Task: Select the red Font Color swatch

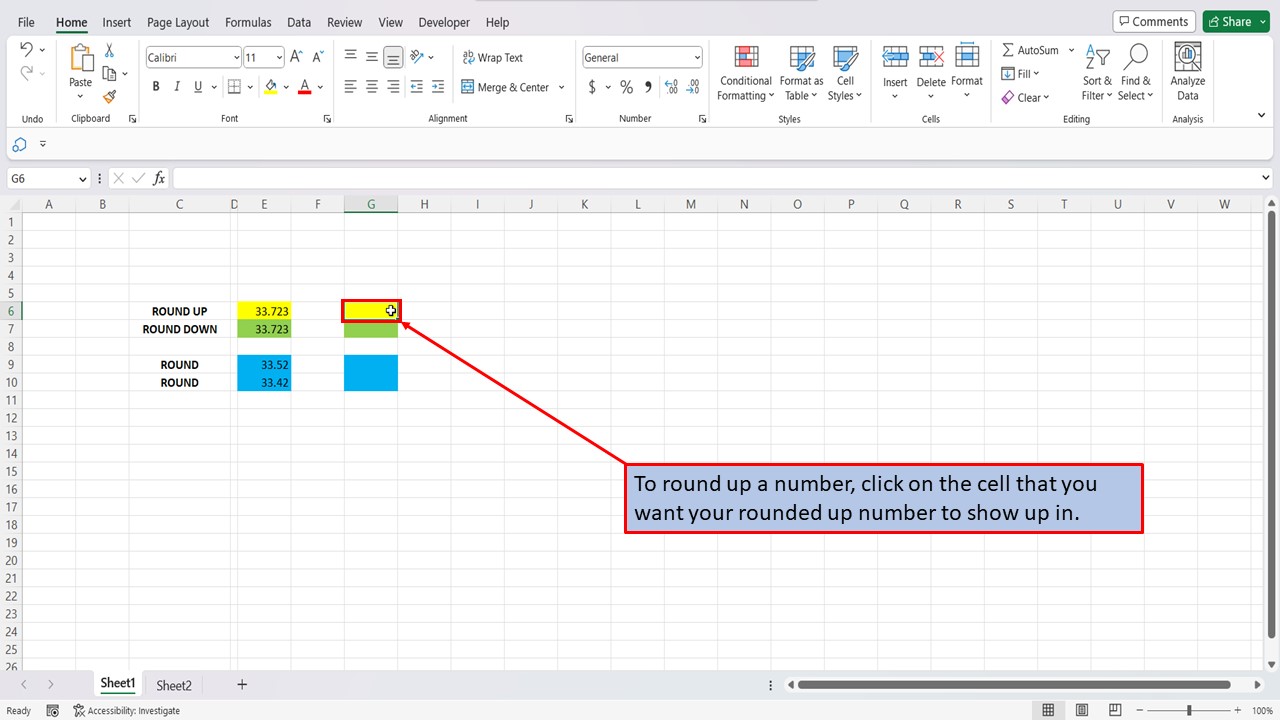Action: (305, 87)
